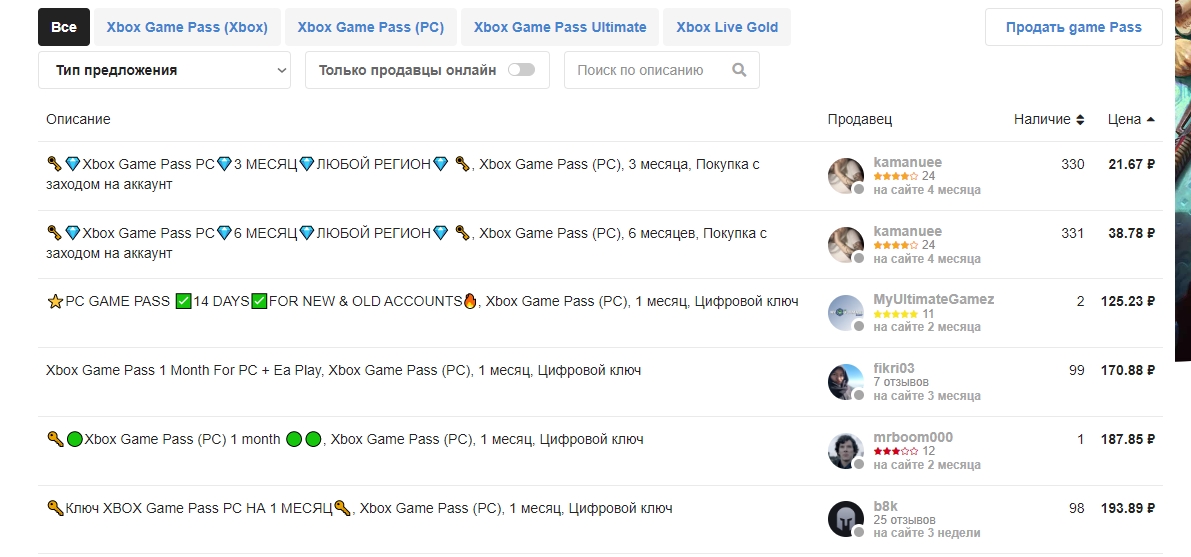Open MyUltimateGamez seller avatar

pyautogui.click(x=845, y=313)
